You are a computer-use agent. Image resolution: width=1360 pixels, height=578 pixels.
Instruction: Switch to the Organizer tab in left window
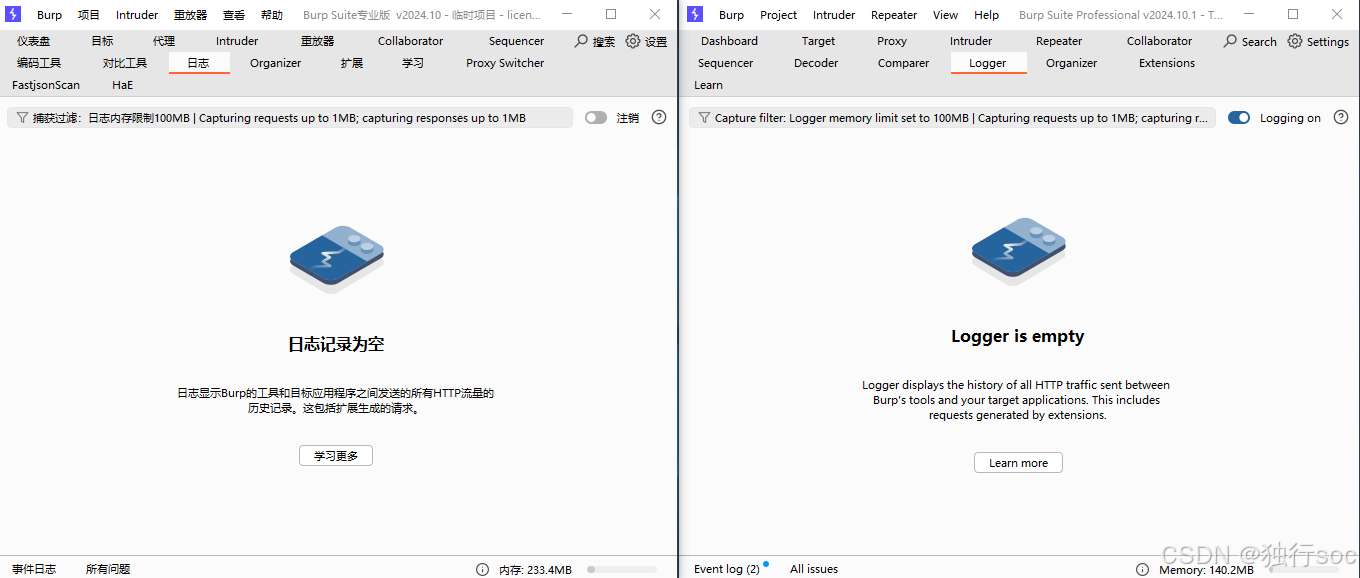[275, 63]
